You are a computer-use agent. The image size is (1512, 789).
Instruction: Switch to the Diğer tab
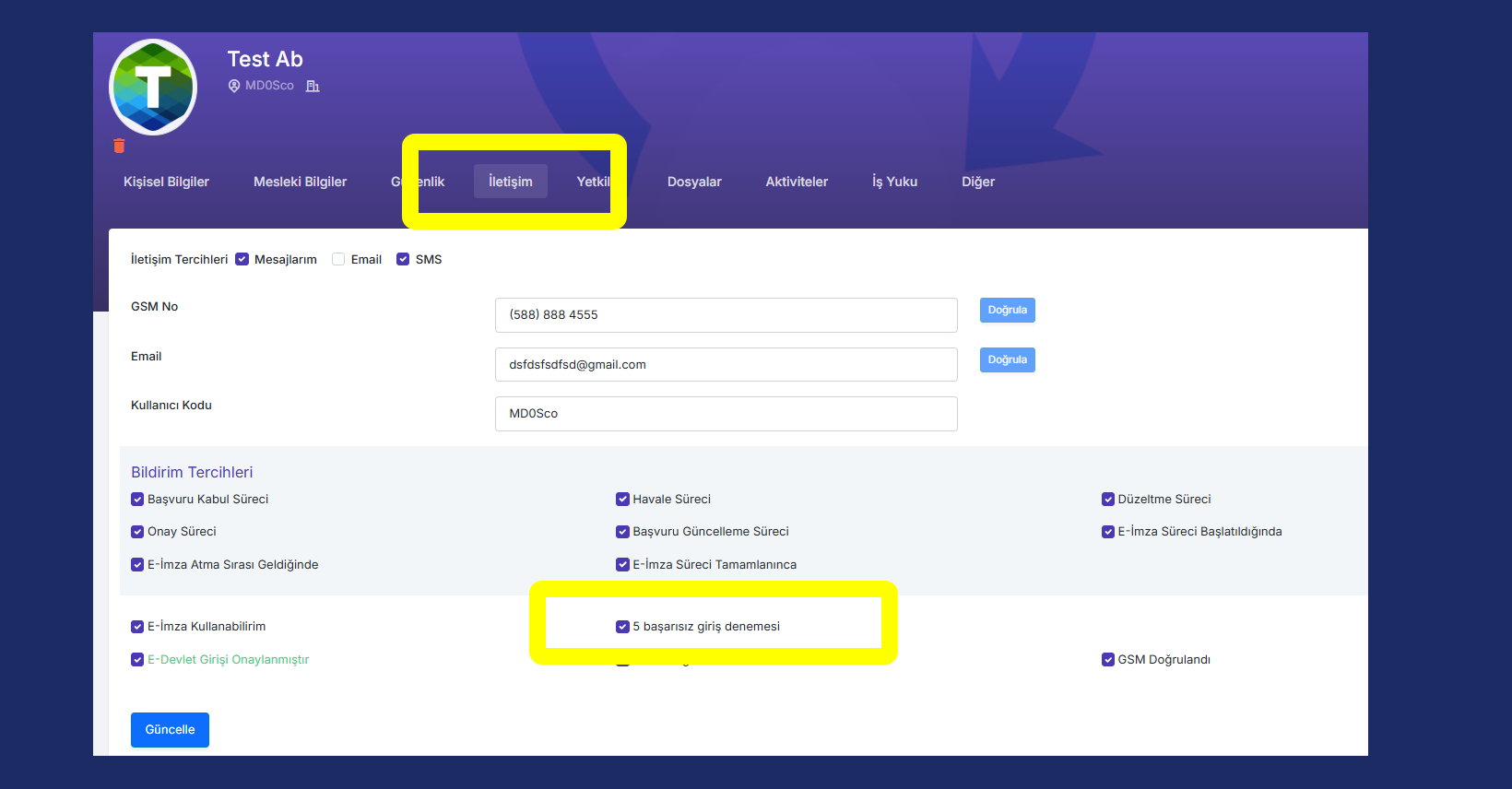tap(978, 182)
